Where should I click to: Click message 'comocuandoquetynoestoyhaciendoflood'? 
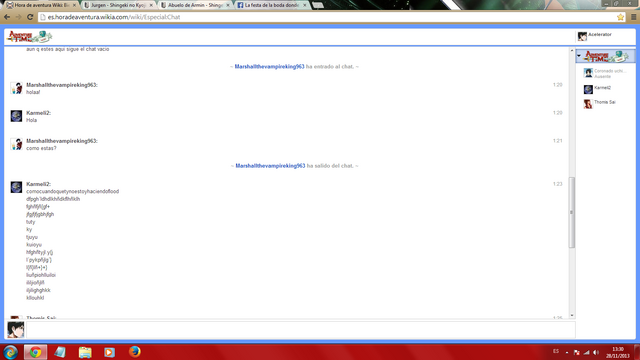[73, 191]
